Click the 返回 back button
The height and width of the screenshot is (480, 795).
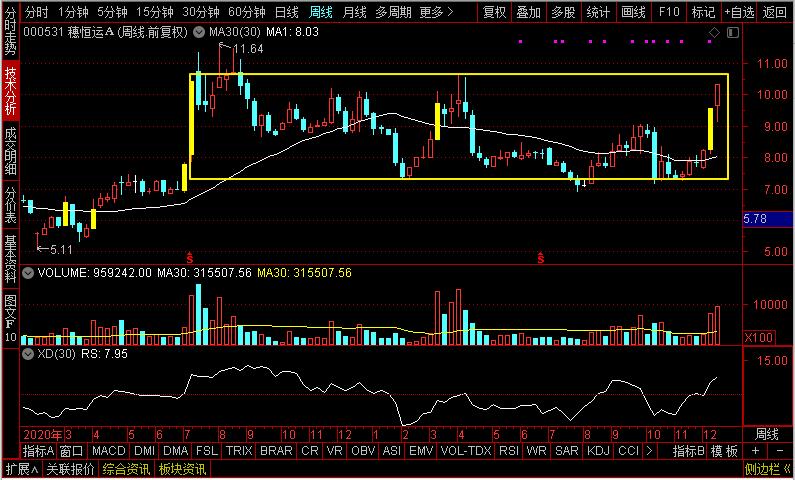[x=774, y=12]
